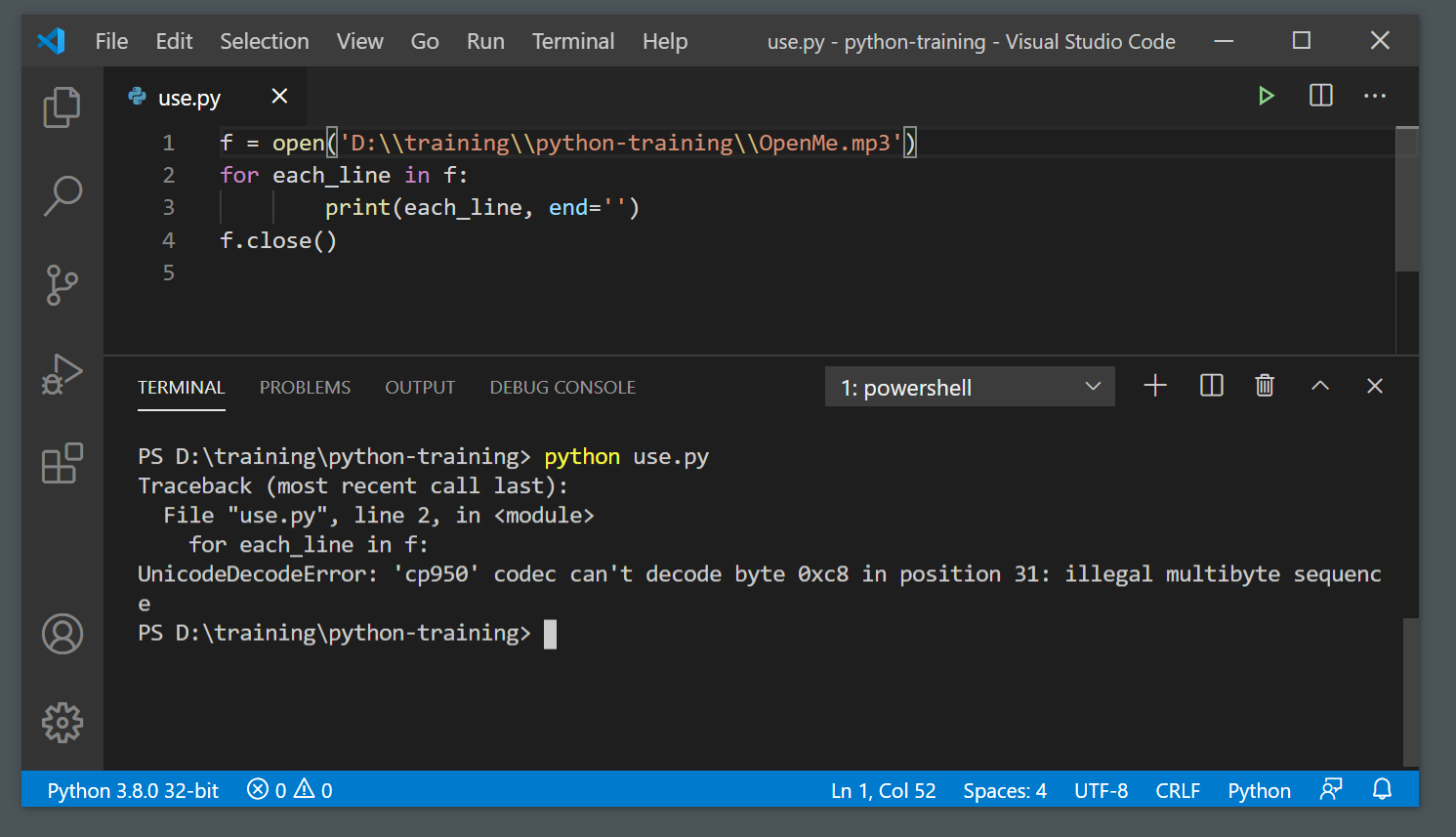Minimize the Visual Studio Code window
This screenshot has width=1456, height=837.
click(x=1224, y=41)
